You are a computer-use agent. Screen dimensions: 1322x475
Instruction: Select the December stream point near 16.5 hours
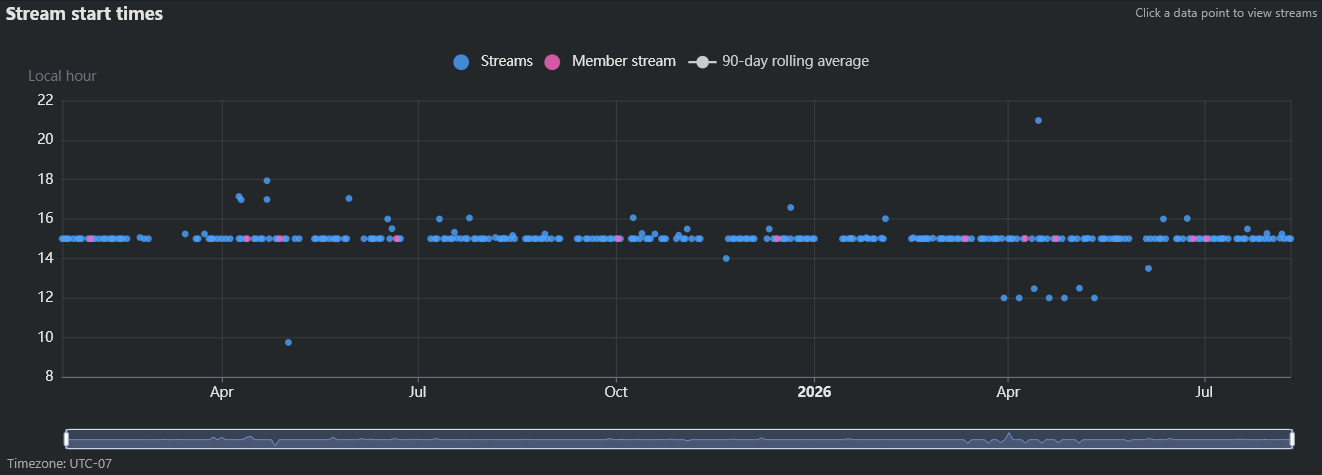(790, 207)
